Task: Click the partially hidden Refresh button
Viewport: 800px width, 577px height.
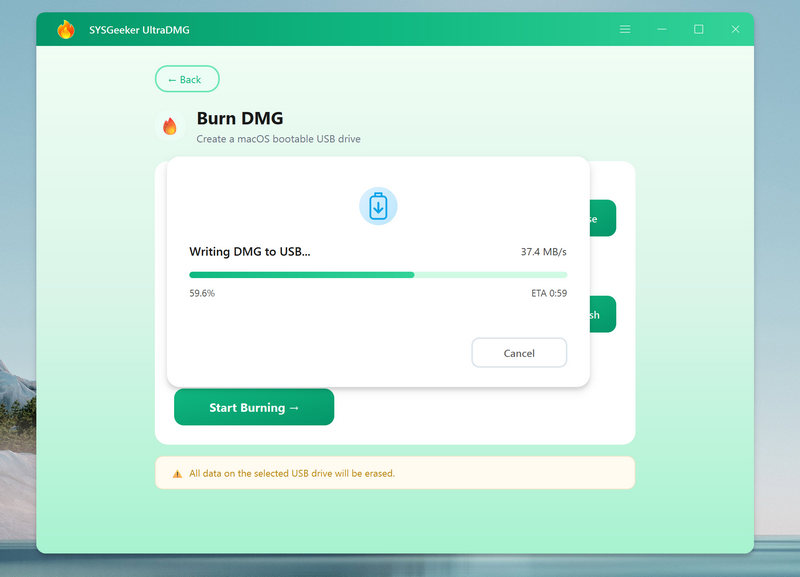Action: (x=602, y=314)
